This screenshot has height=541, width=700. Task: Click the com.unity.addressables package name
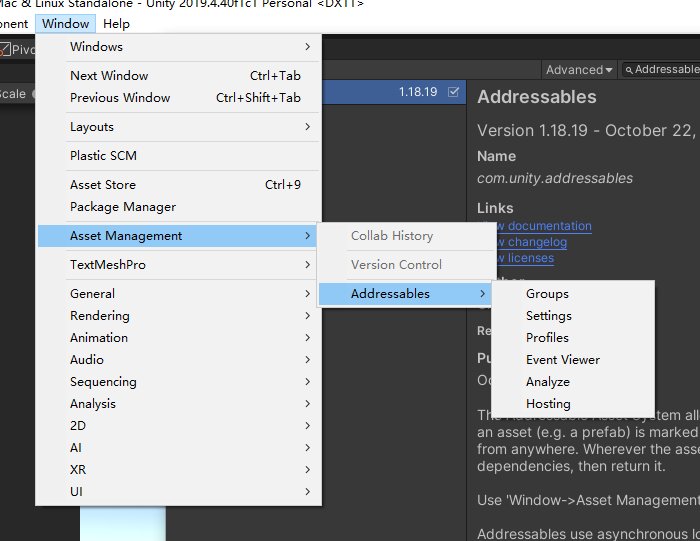555,178
